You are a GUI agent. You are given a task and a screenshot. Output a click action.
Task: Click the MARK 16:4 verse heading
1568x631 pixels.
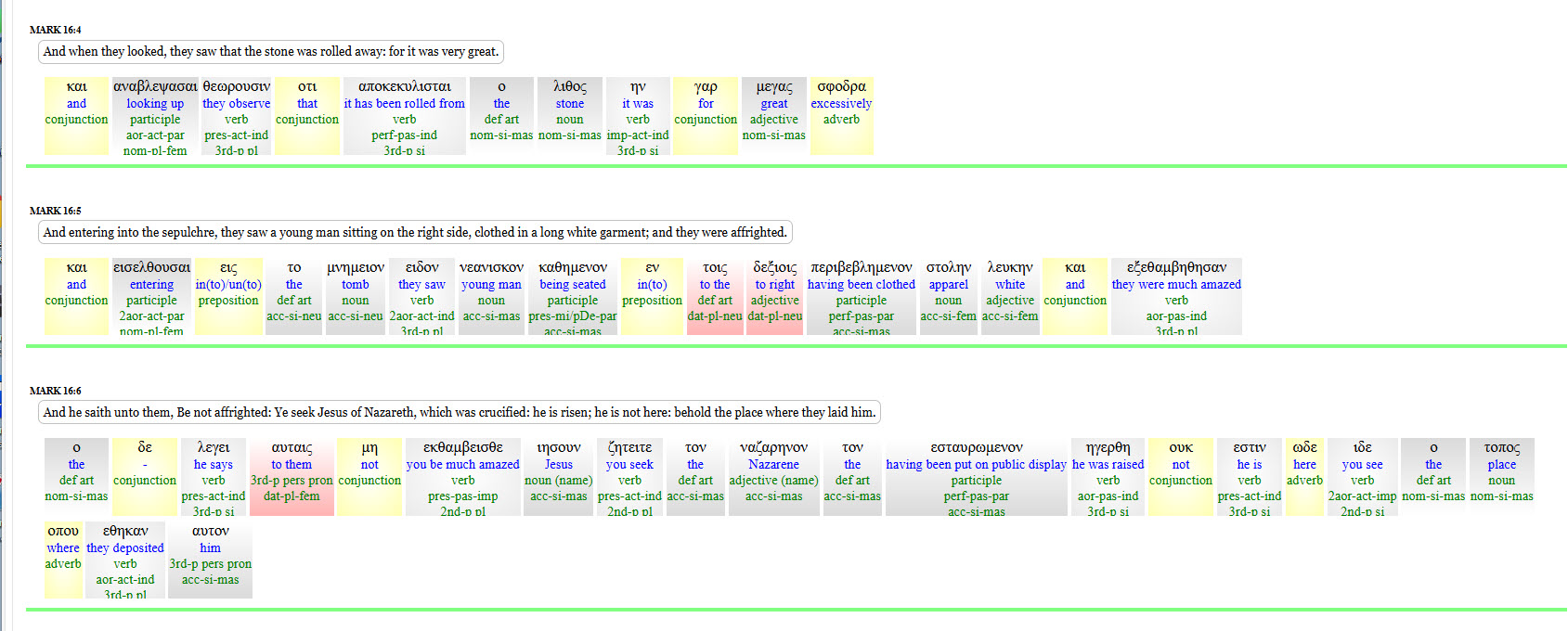coord(55,30)
